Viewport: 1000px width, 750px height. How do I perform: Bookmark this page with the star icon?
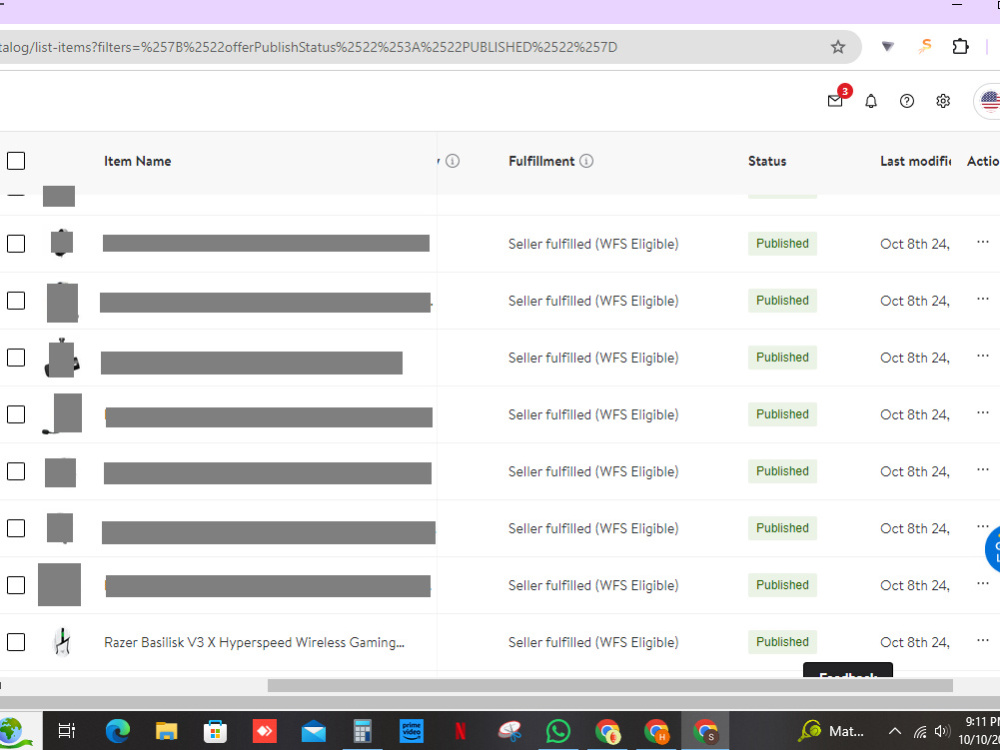coord(837,47)
